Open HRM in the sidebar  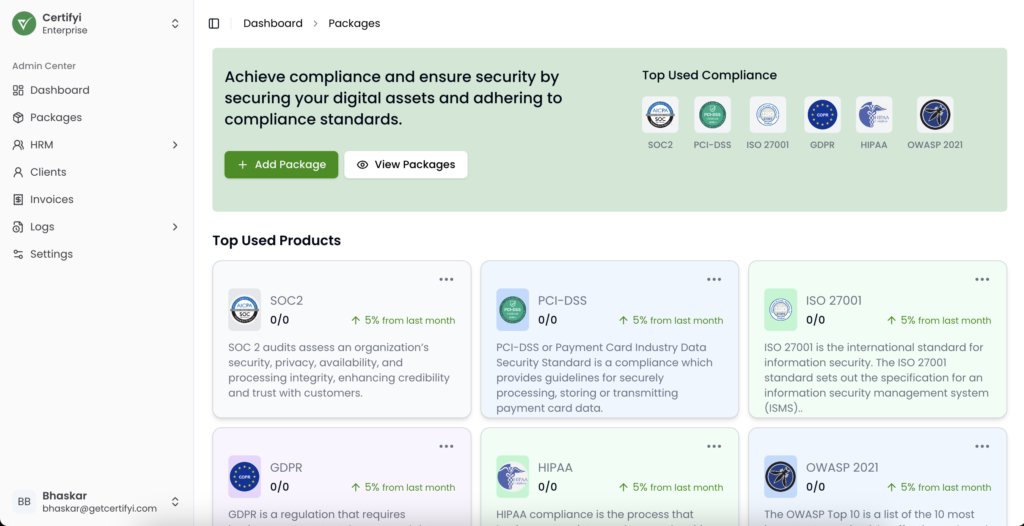pos(97,145)
